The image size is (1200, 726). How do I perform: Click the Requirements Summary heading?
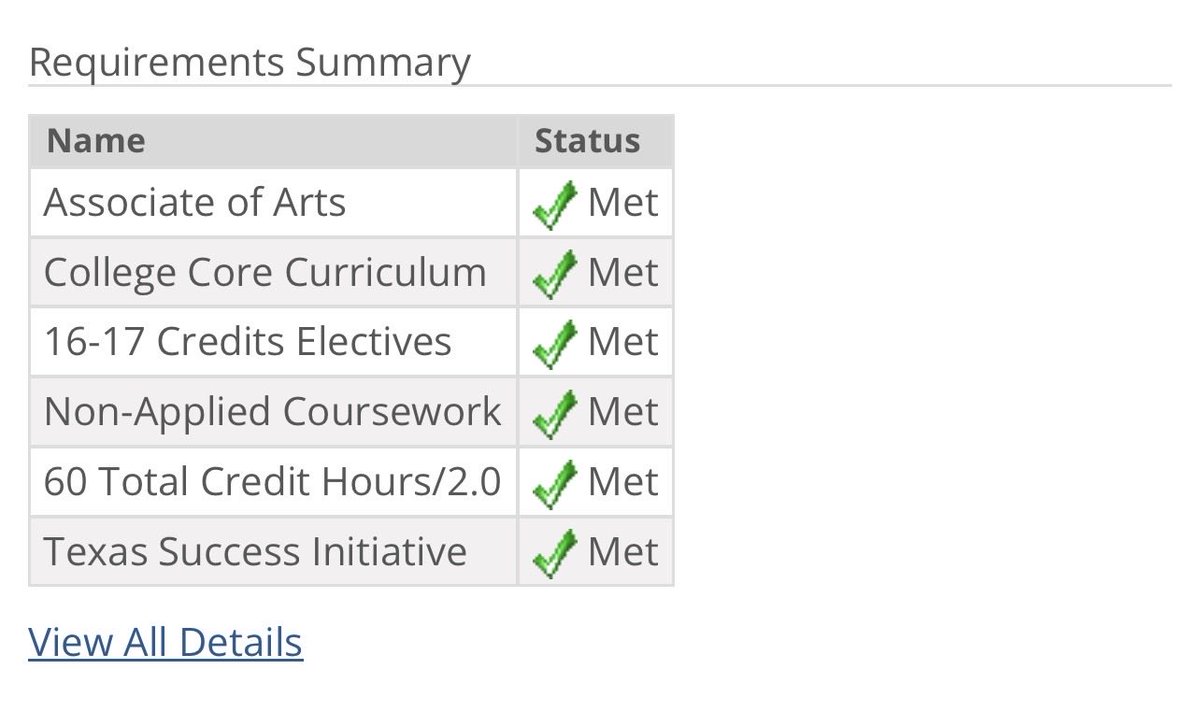pos(249,62)
